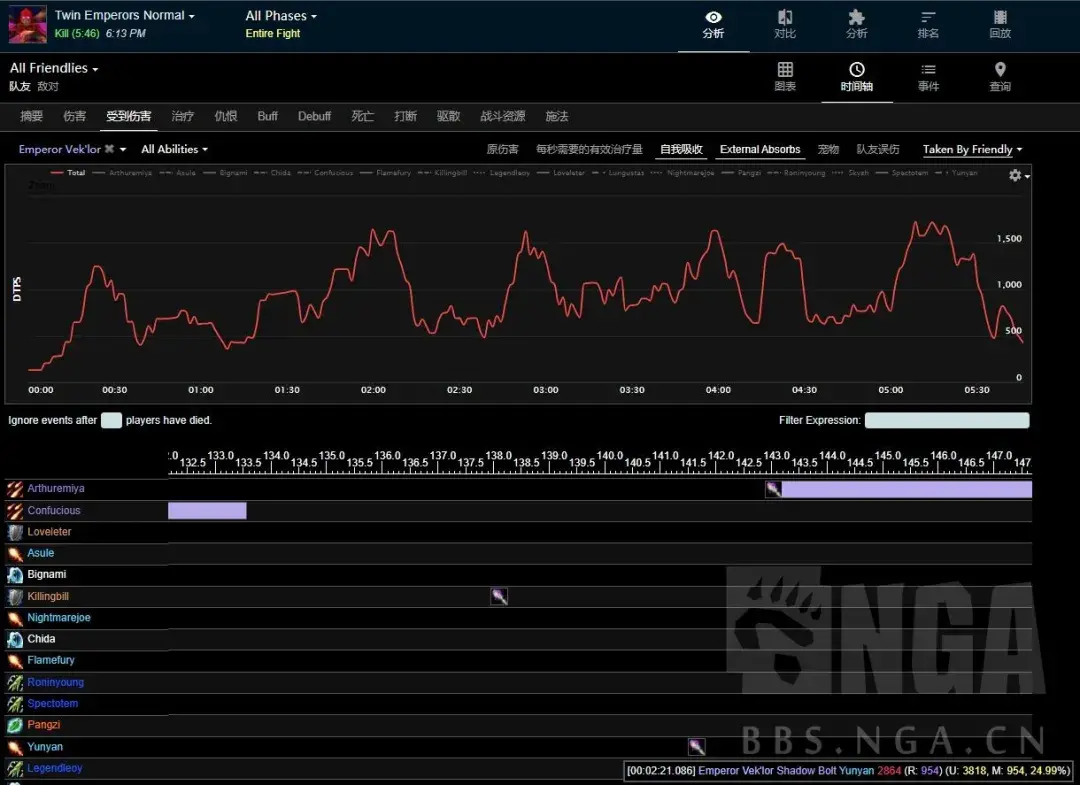Open player Arthuremiya's link

[x=56, y=489]
